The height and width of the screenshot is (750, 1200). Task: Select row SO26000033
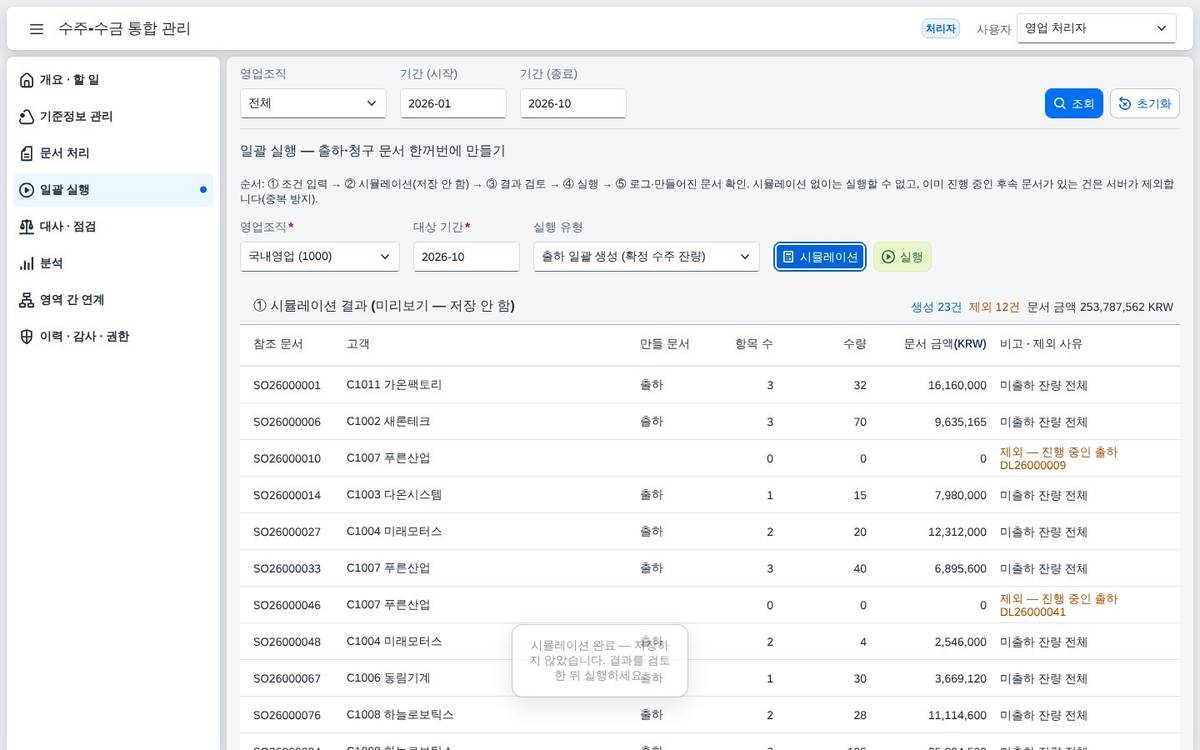pos(710,568)
